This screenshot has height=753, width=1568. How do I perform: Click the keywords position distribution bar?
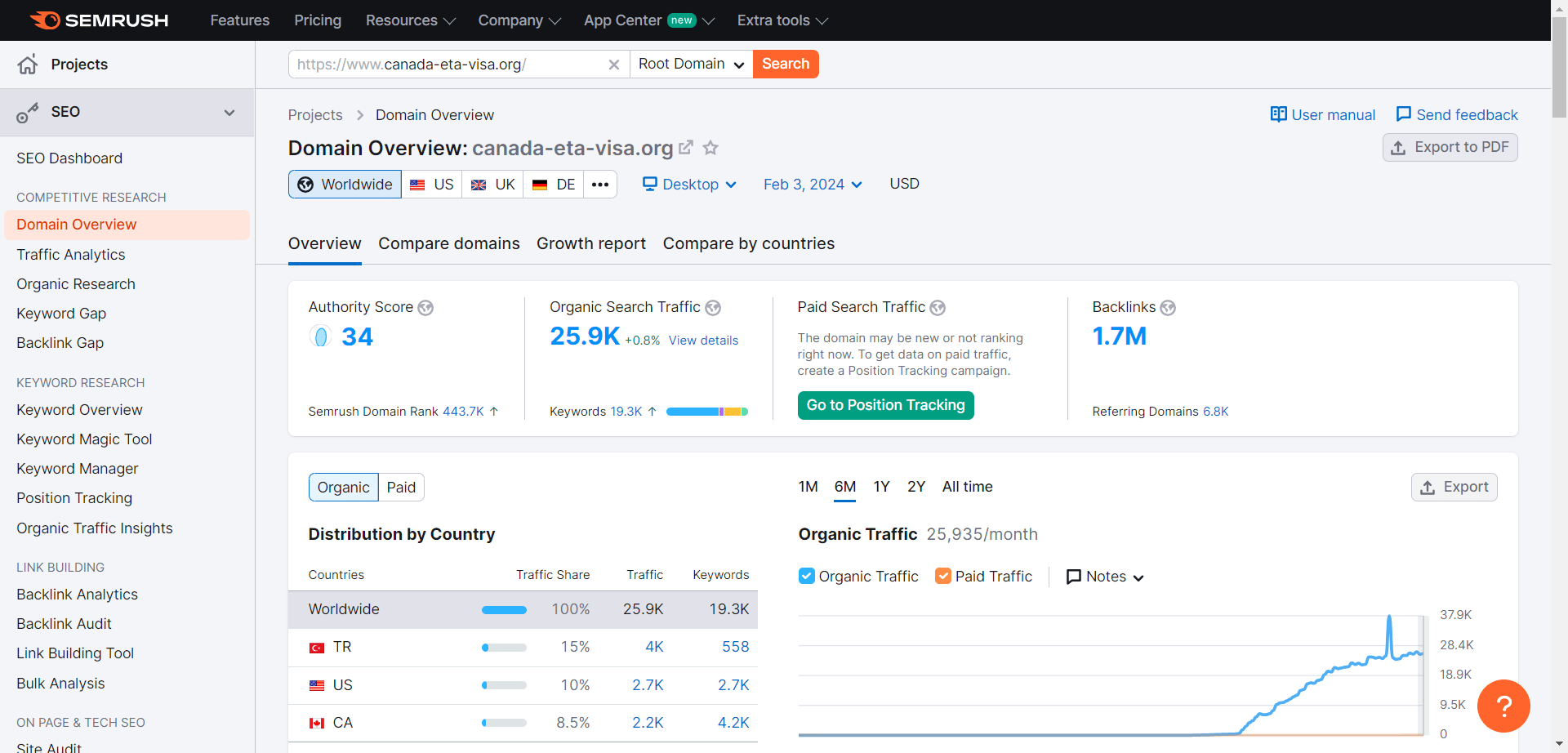pyautogui.click(x=707, y=412)
